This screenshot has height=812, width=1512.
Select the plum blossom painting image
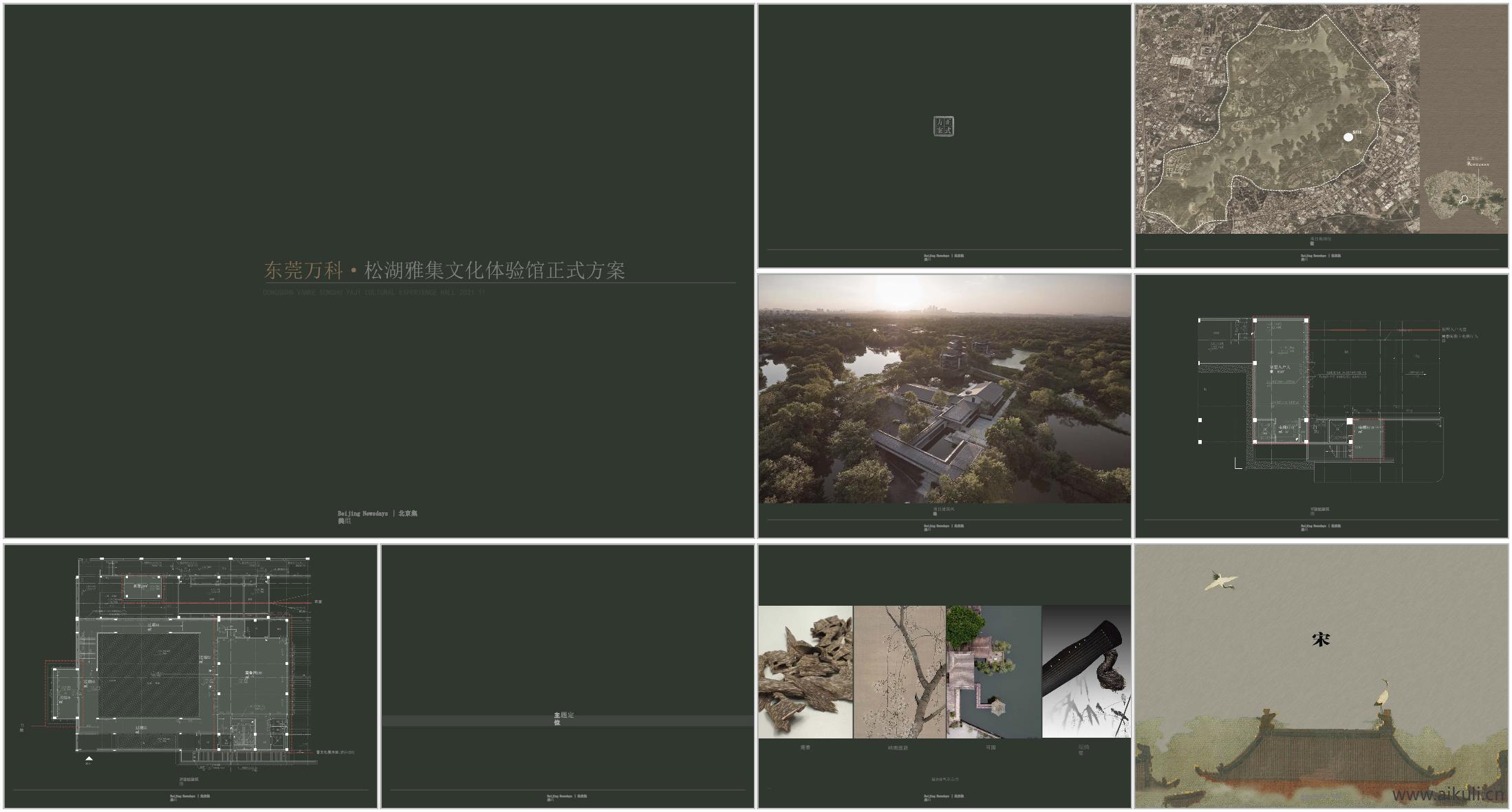pyautogui.click(x=899, y=672)
